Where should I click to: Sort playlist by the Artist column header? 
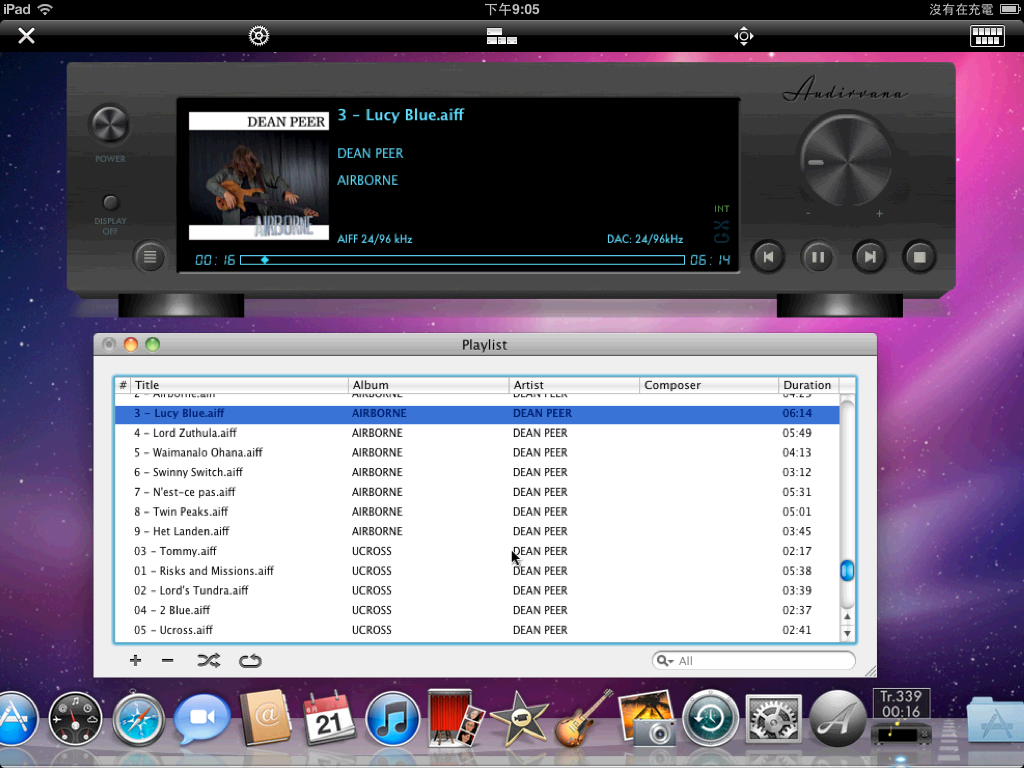click(574, 385)
